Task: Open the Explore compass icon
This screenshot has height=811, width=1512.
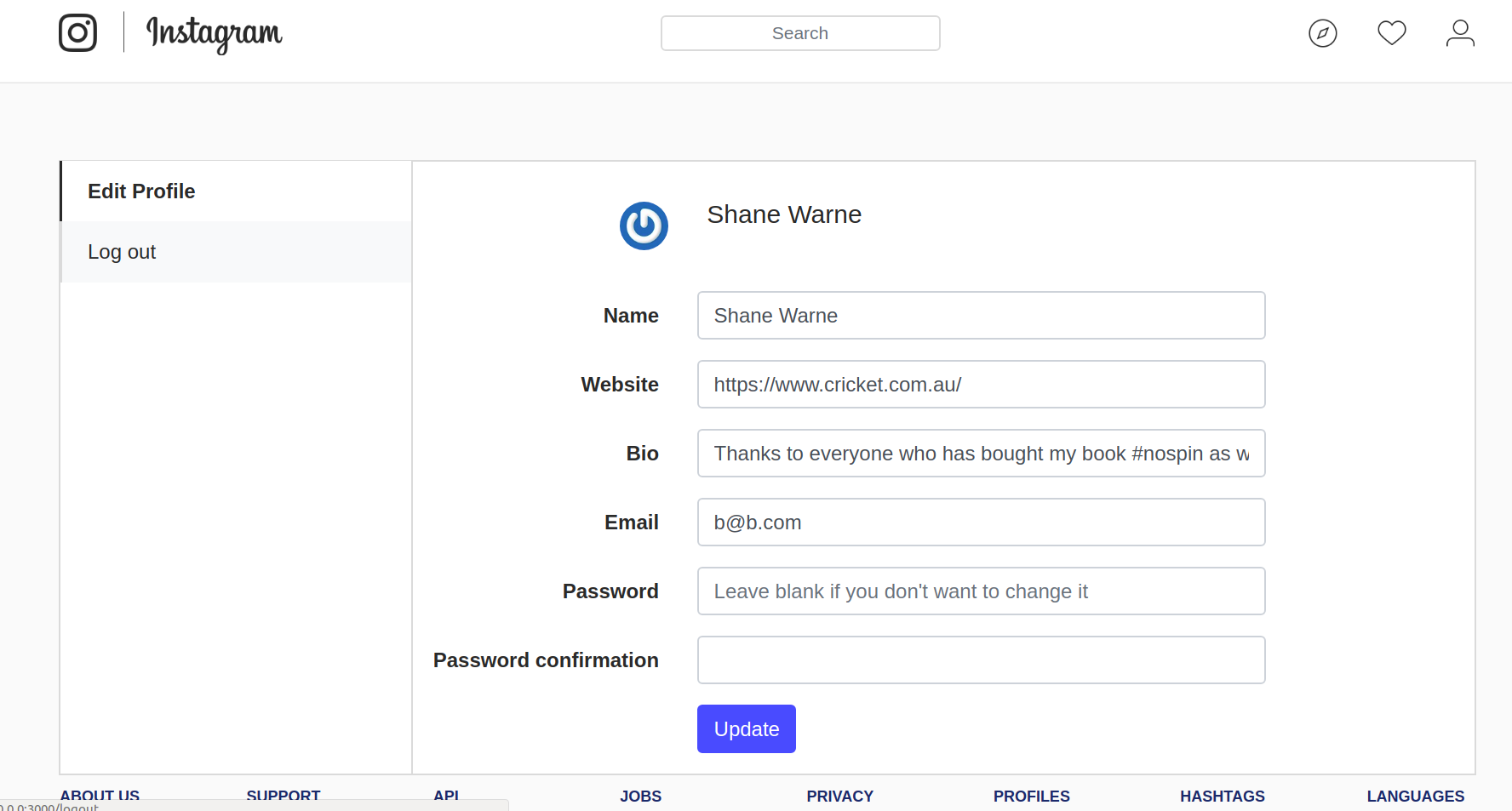Action: click(x=1322, y=33)
